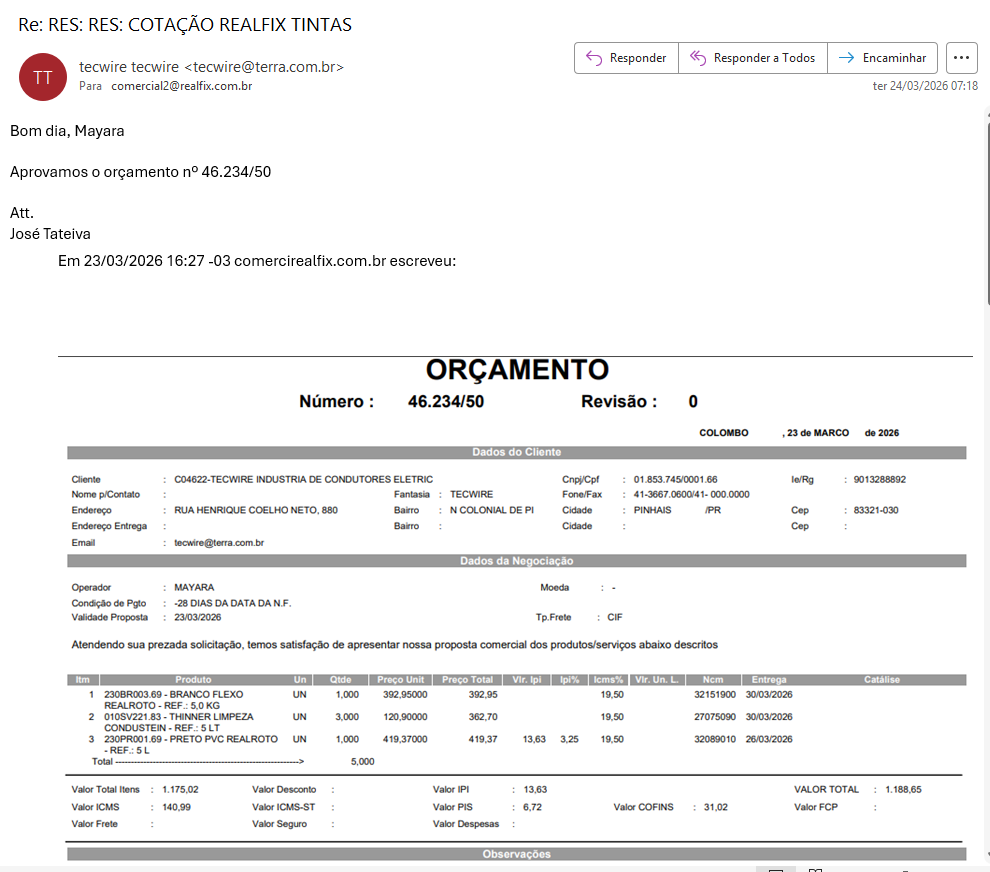Click the TT sender avatar
This screenshot has width=990, height=872.
[42, 77]
